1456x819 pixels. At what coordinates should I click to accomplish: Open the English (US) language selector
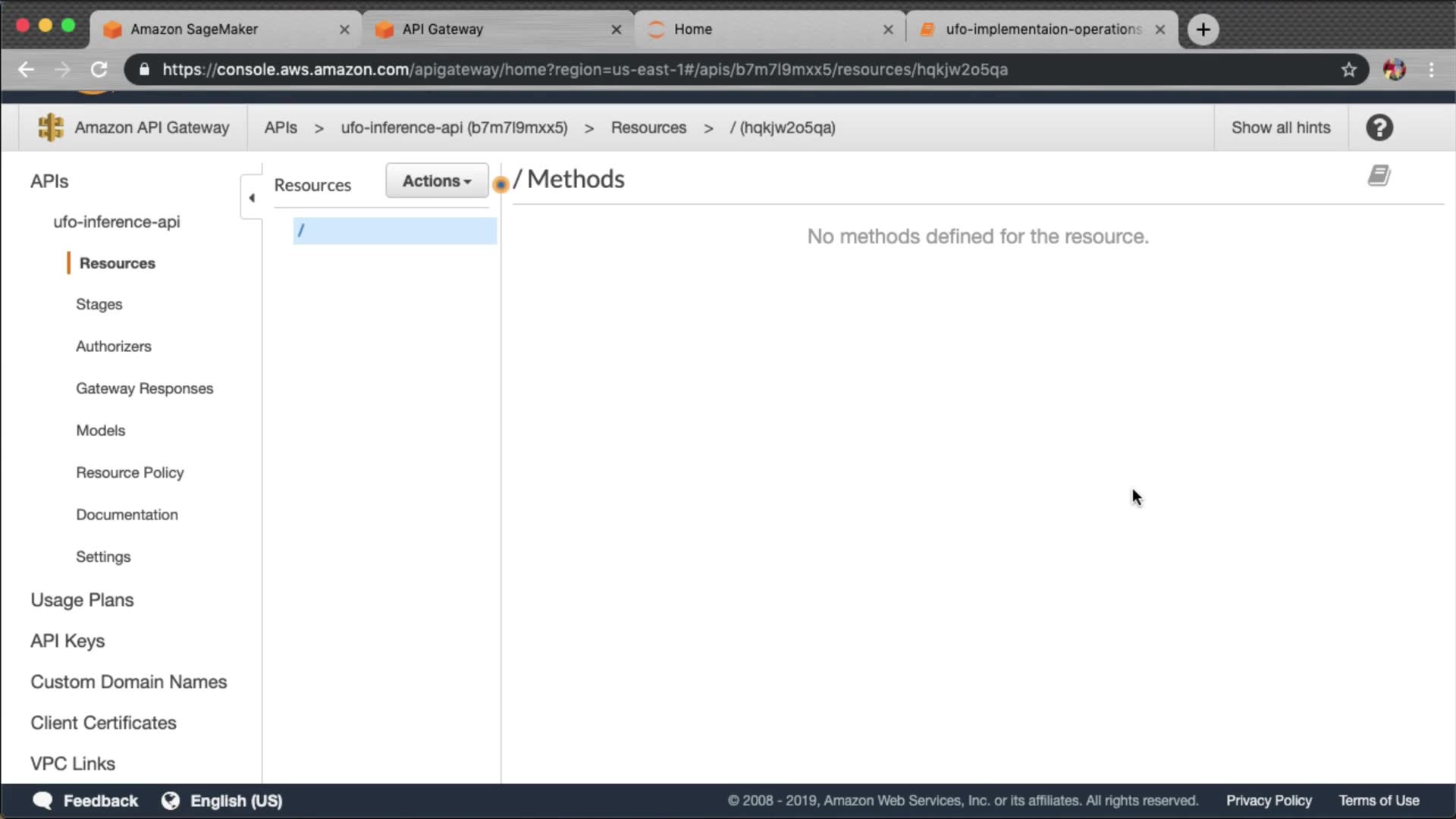pyautogui.click(x=235, y=801)
